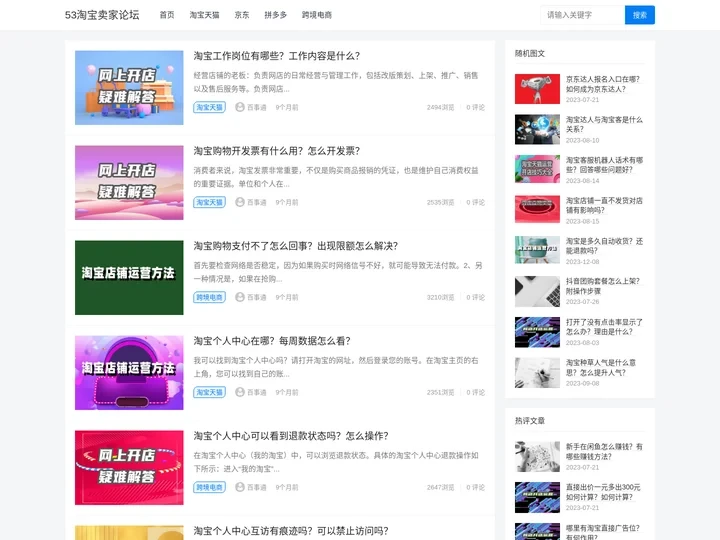Screen dimensions: 720x540
Task: Focus the 请输入关键字 search field
Action: 582,15
